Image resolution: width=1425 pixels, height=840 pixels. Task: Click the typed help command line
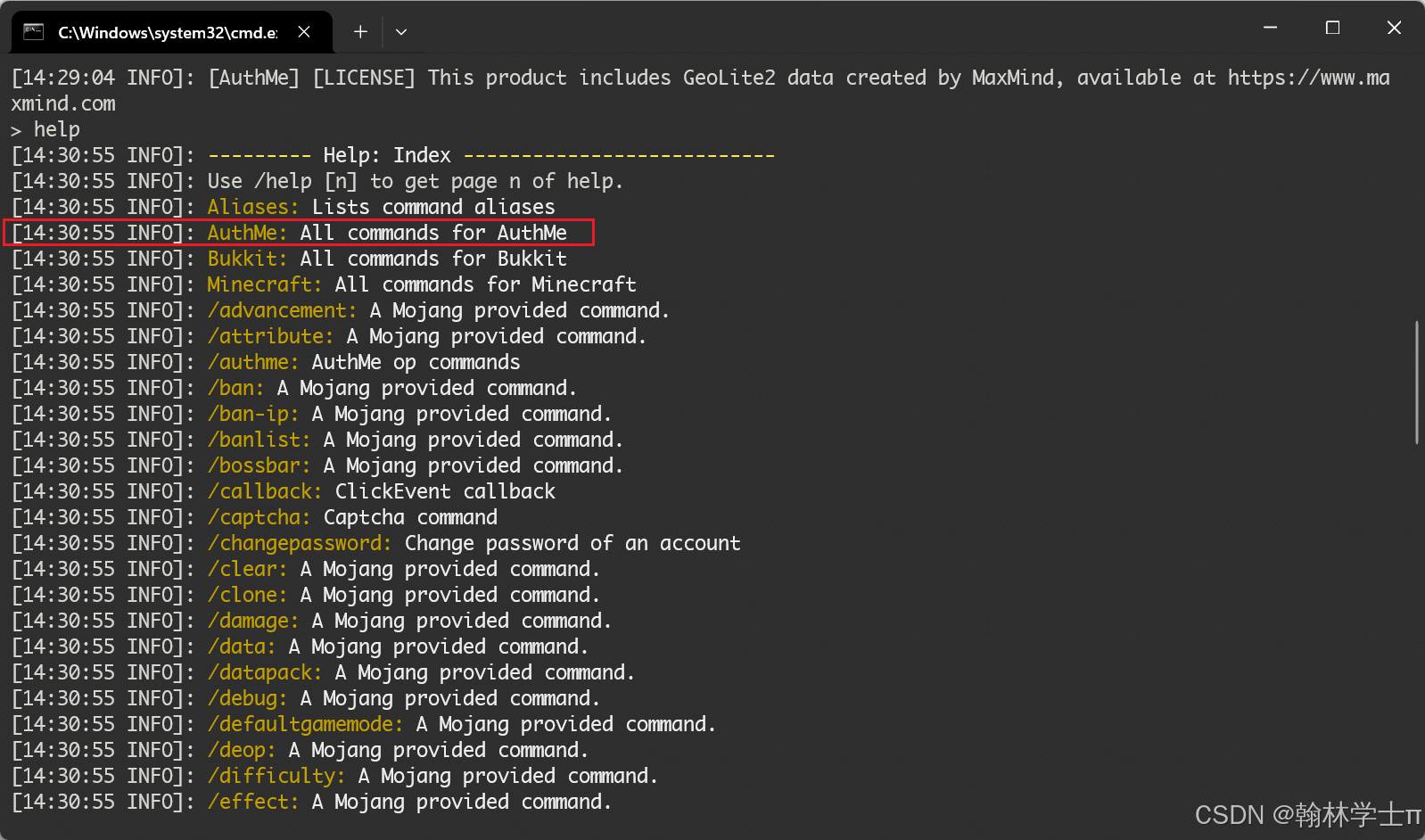coord(45,129)
